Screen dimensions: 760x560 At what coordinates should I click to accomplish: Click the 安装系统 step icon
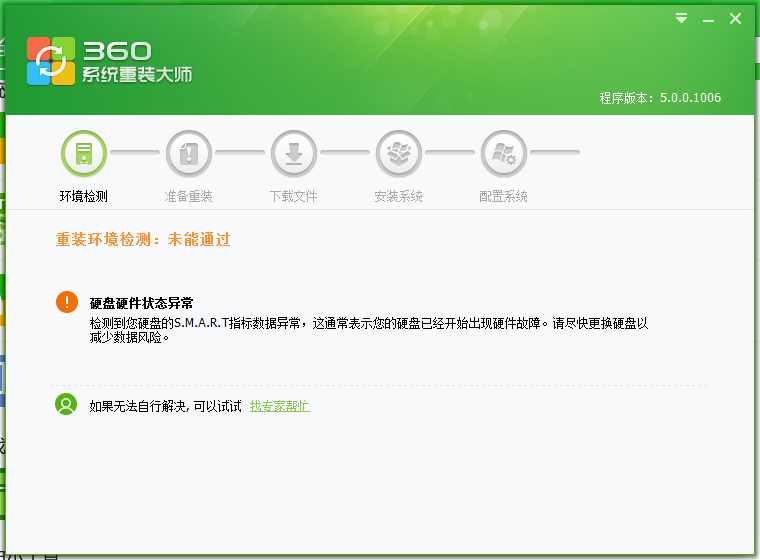tap(399, 154)
